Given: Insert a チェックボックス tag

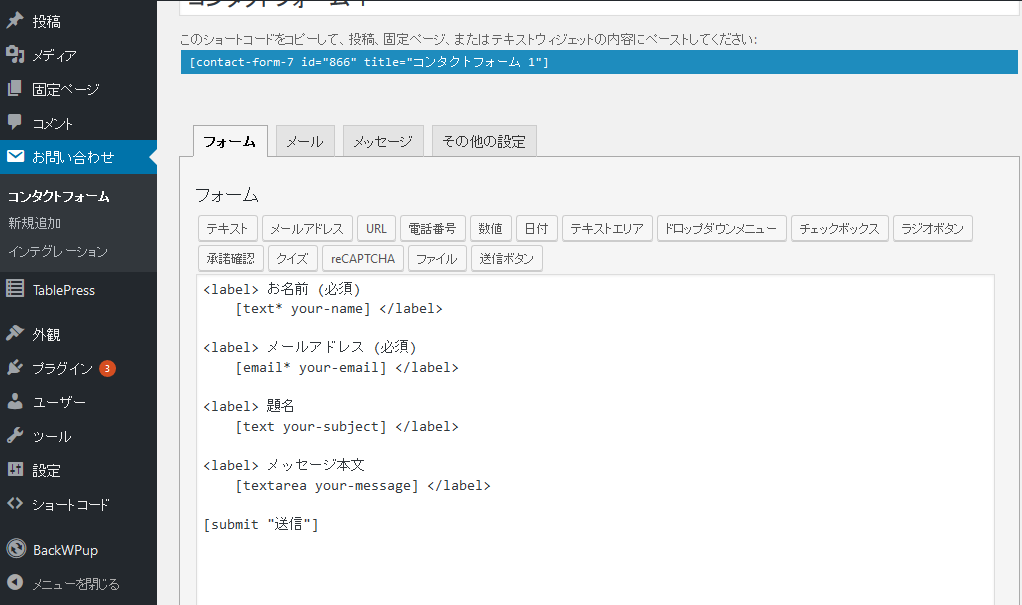Looking at the screenshot, I should coord(839,229).
